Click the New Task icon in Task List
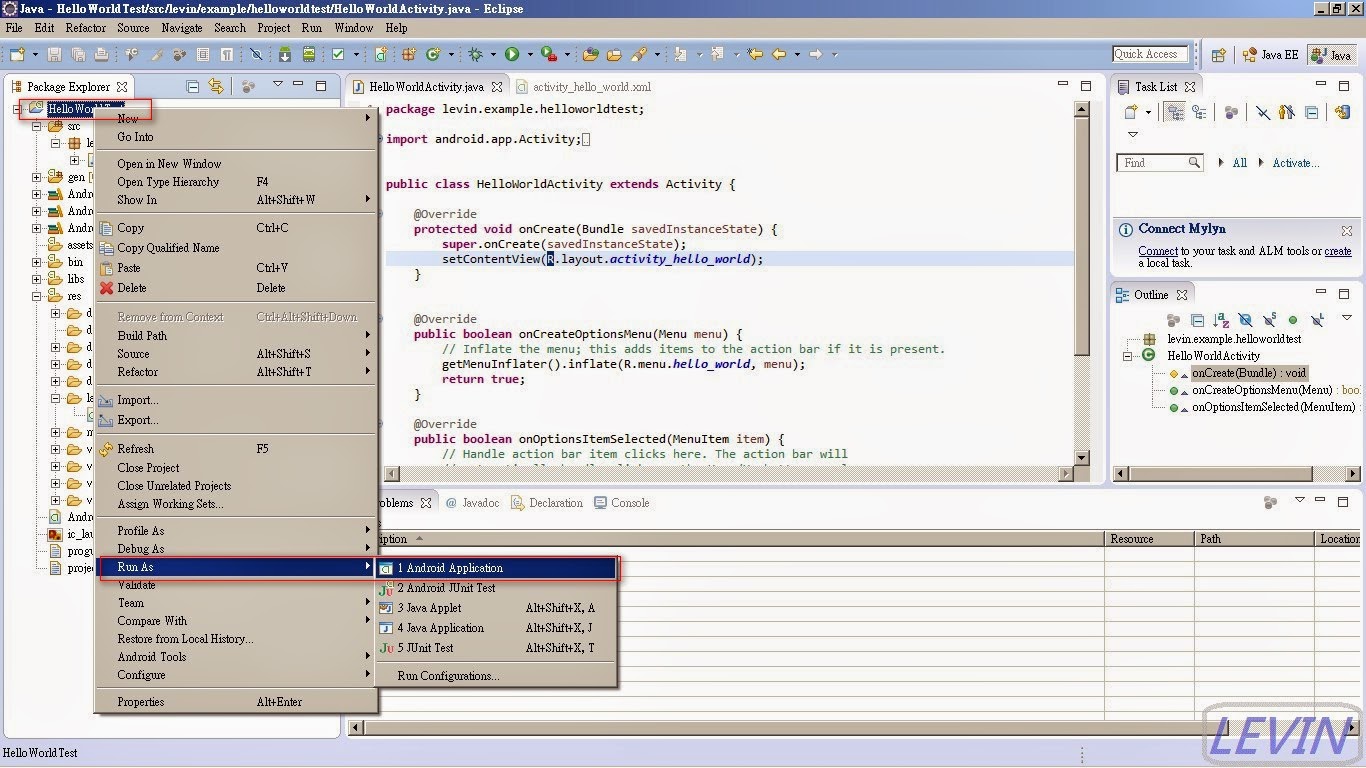Image resolution: width=1366 pixels, height=768 pixels. (1132, 113)
